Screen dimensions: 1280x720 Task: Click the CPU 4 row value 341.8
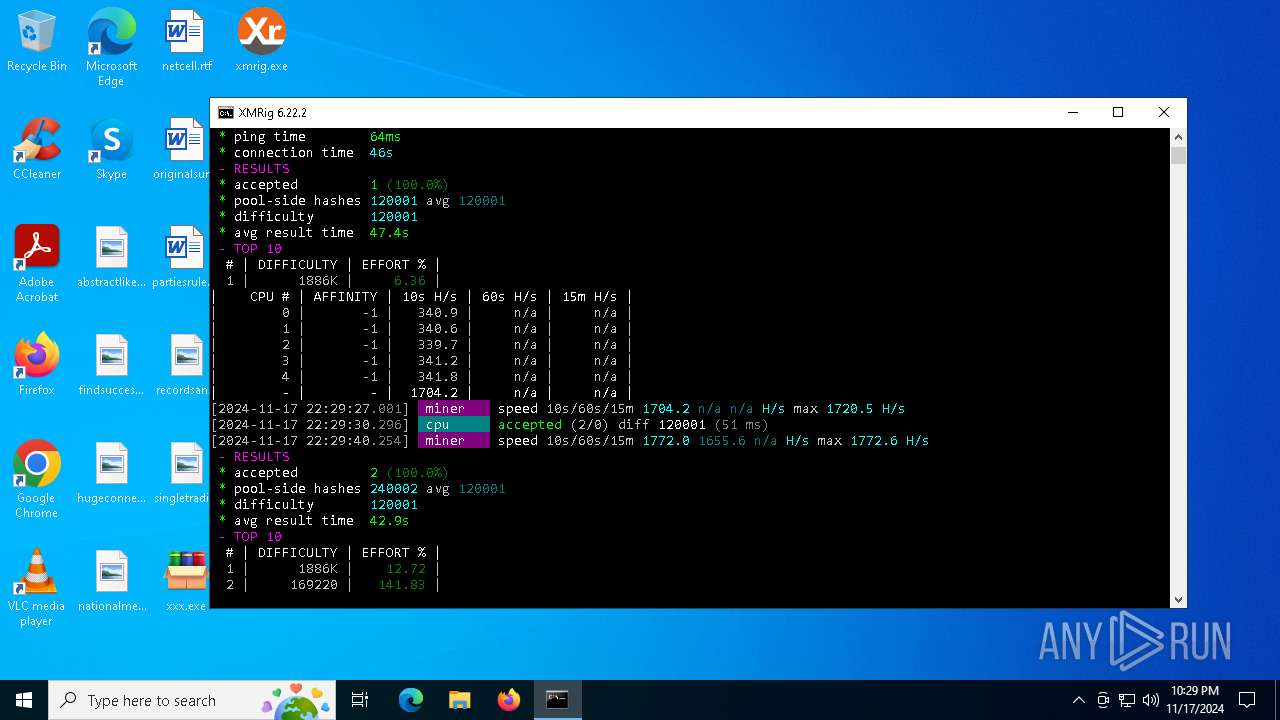(437, 377)
